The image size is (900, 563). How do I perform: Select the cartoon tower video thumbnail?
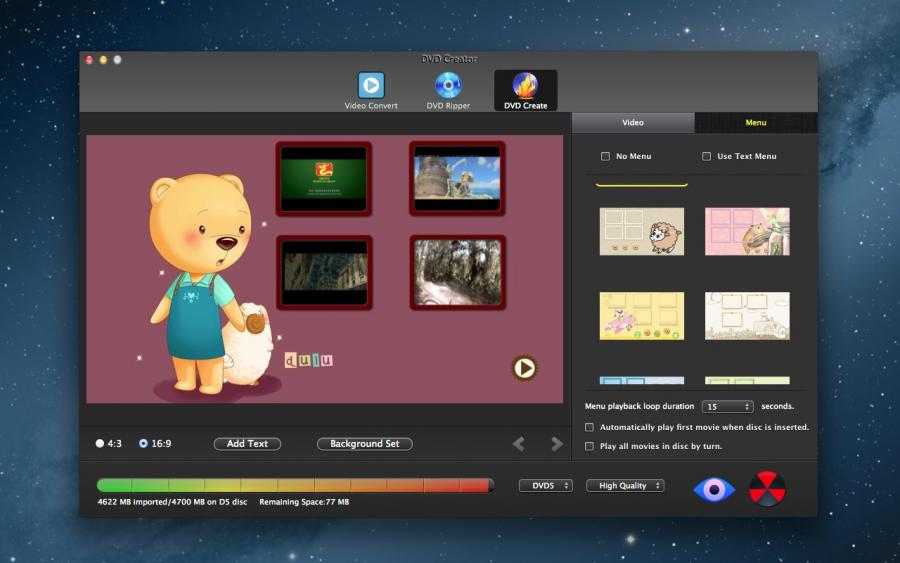tap(457, 179)
